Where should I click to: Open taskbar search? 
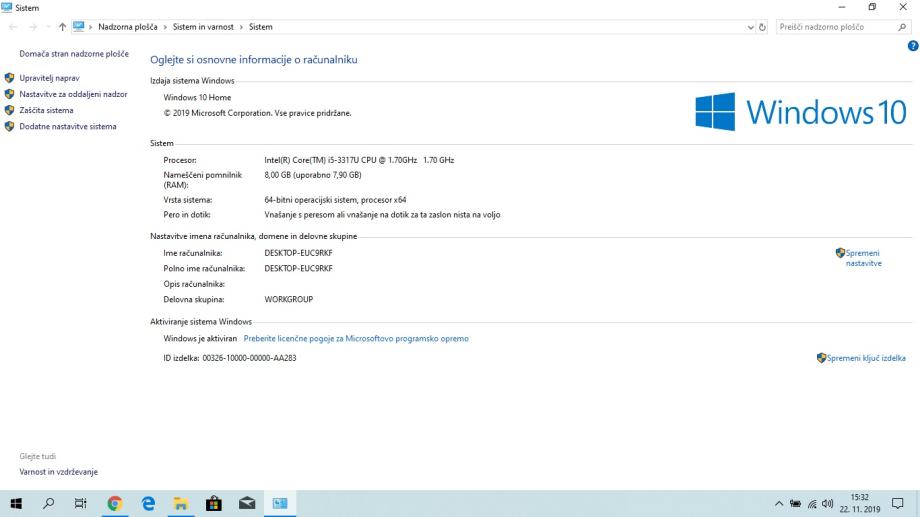point(49,504)
